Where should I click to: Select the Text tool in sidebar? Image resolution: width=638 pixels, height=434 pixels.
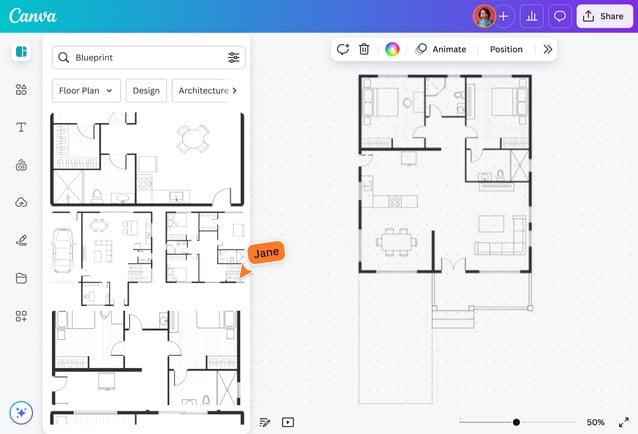pyautogui.click(x=21, y=127)
